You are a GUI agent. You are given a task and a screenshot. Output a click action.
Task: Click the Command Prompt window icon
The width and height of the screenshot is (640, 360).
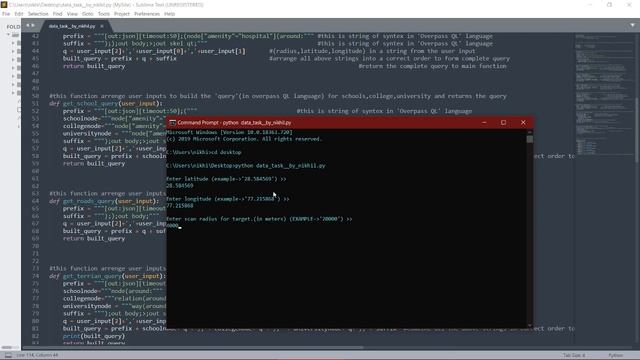click(172, 122)
